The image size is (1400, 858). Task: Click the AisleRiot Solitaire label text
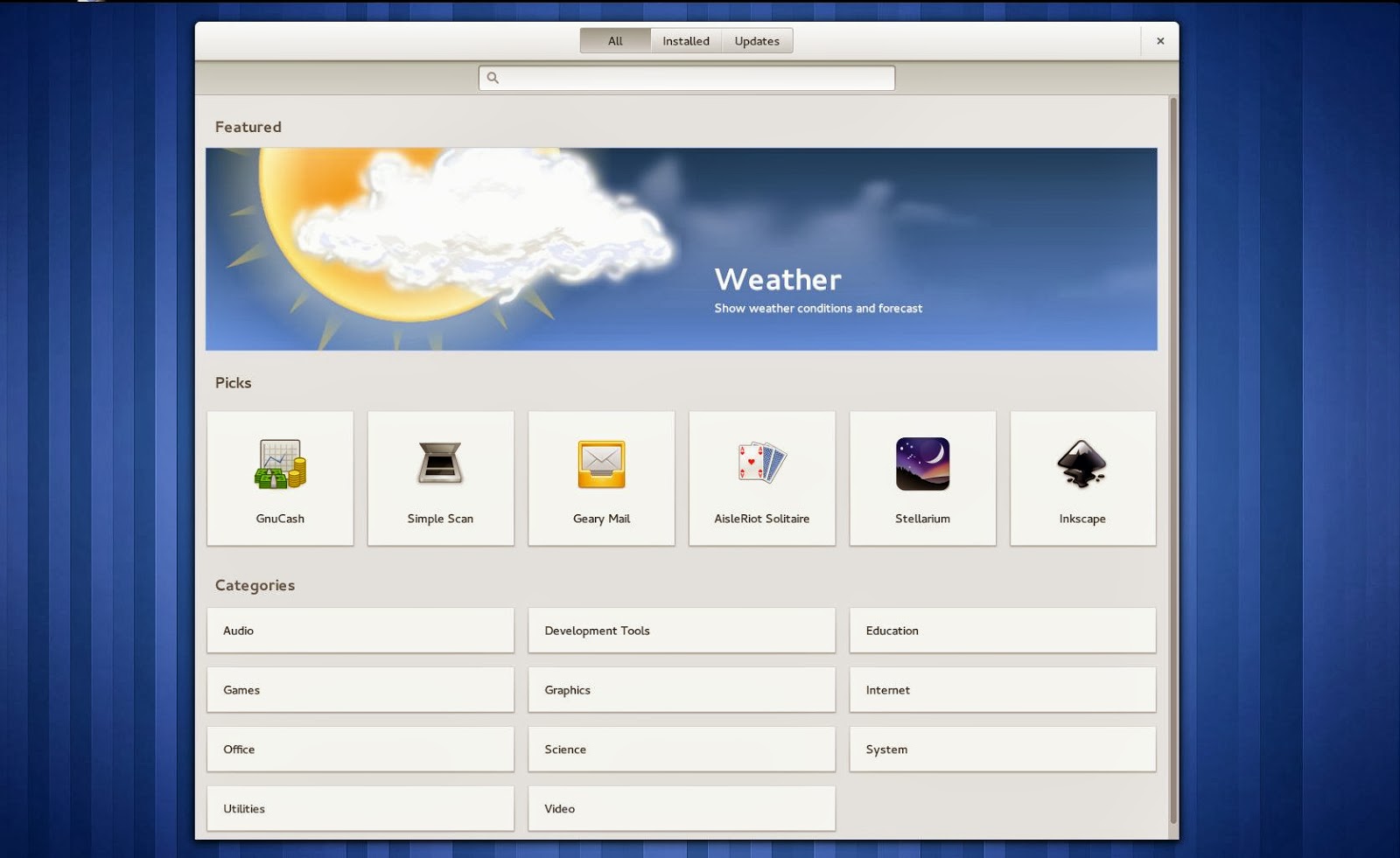pyautogui.click(x=761, y=519)
